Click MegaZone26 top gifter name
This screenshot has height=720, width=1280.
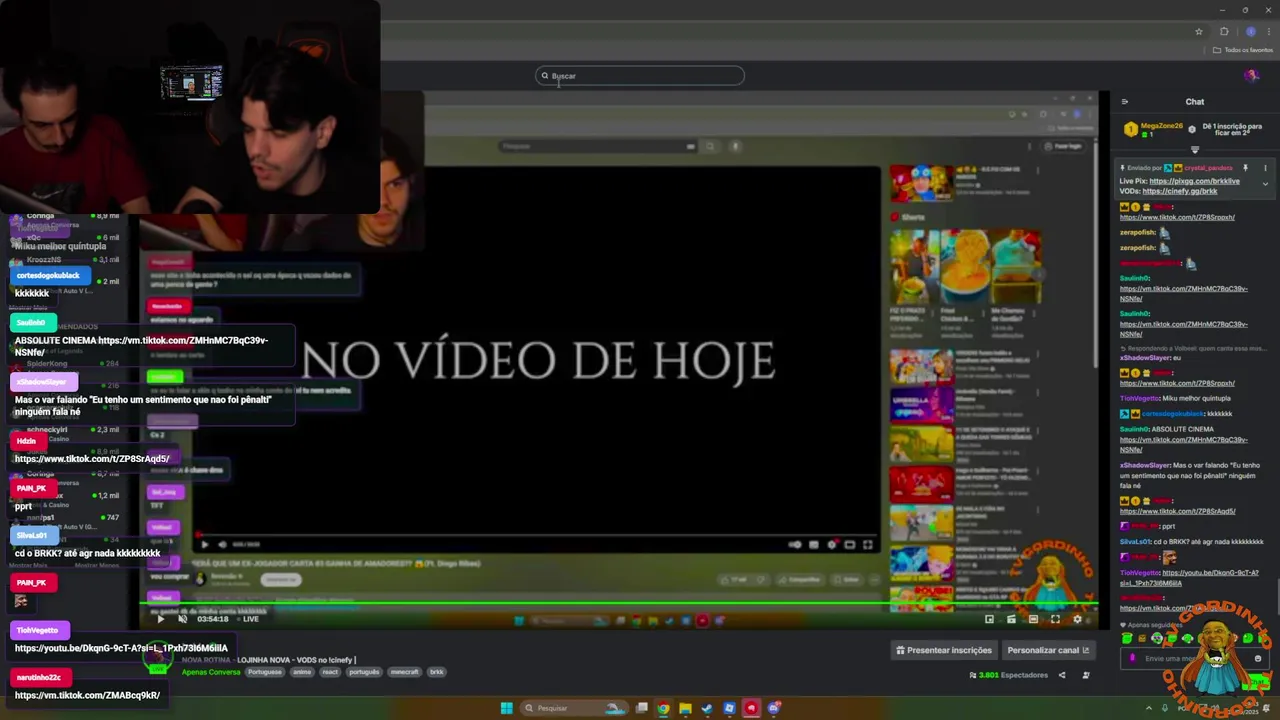click(1161, 126)
